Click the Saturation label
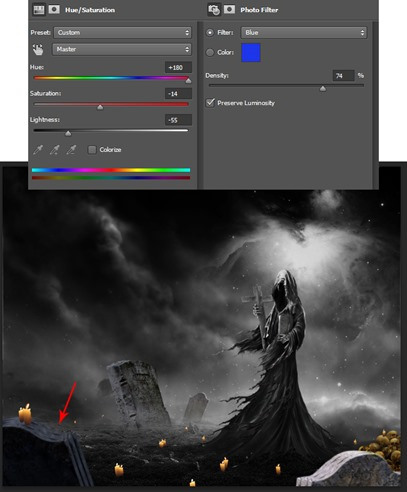 pyautogui.click(x=45, y=93)
